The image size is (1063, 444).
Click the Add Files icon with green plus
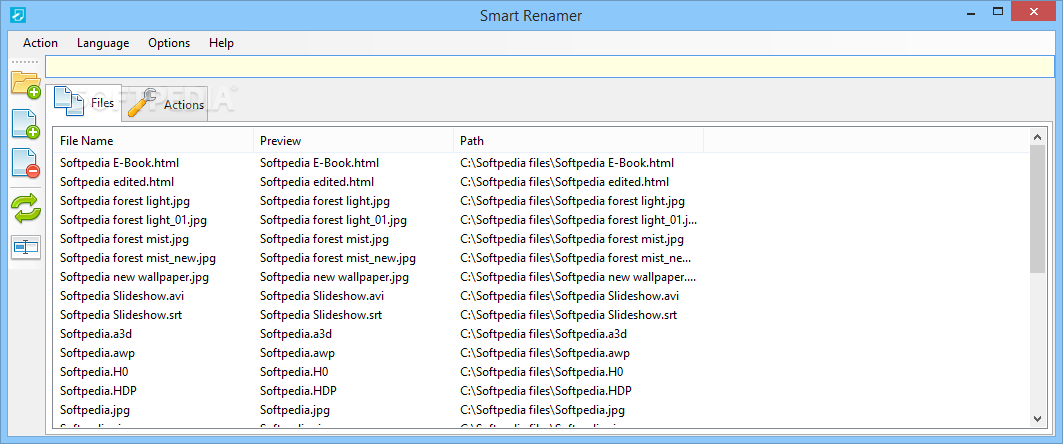26,123
